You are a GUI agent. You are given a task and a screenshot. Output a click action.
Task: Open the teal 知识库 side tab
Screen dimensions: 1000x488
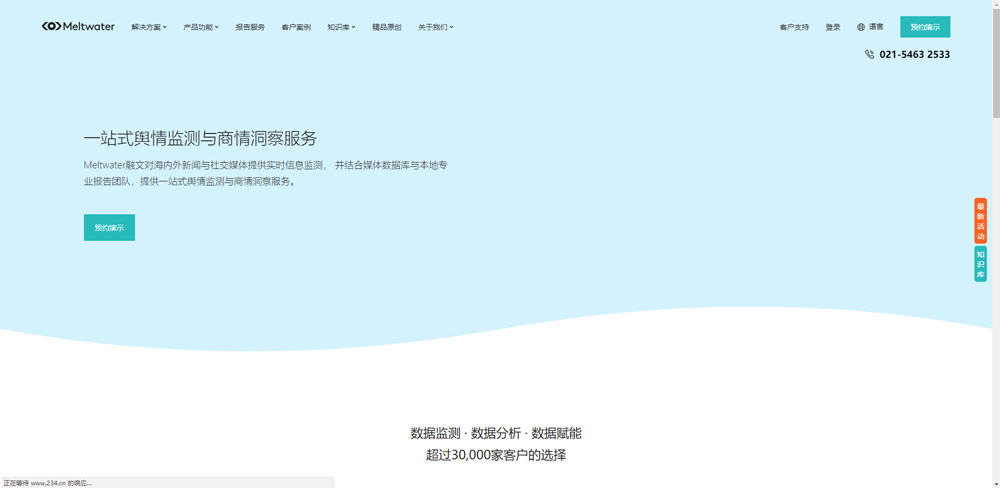980,264
